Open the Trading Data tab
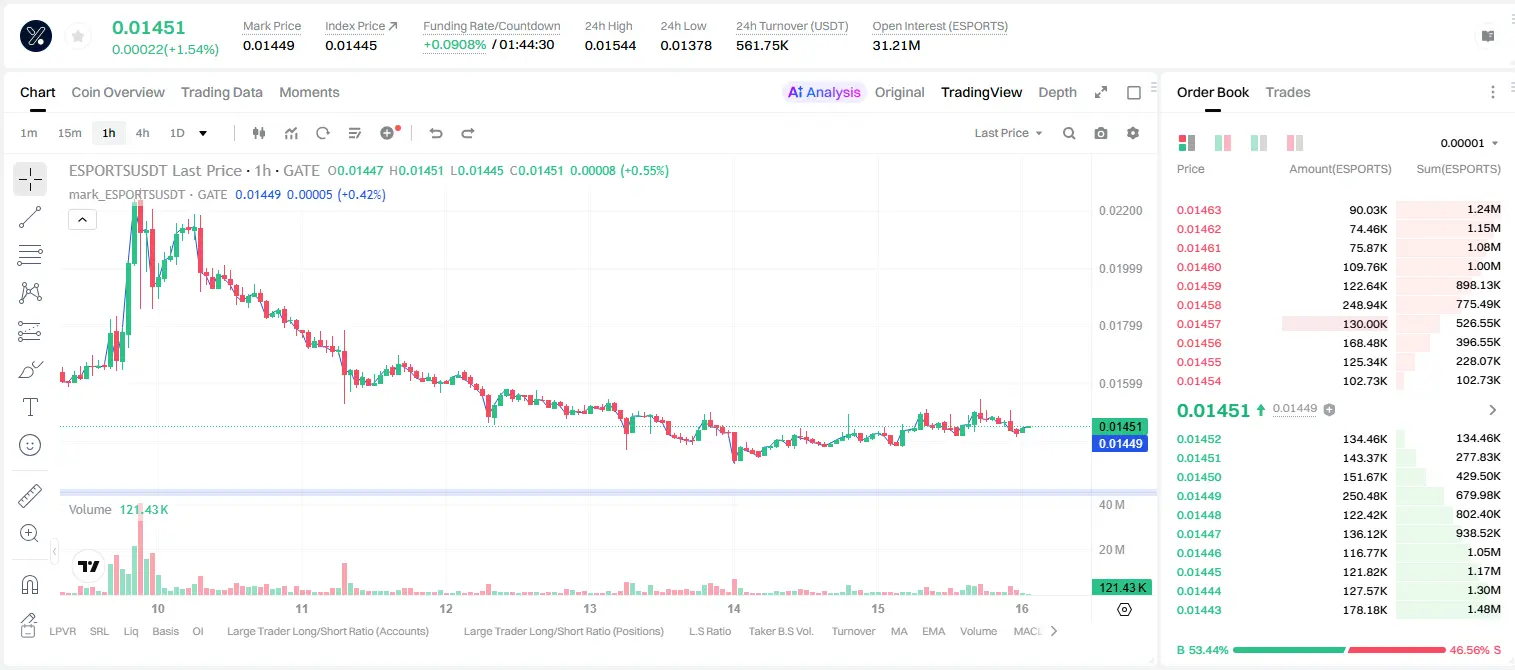Screen dimensions: 1515x670 coord(222,92)
